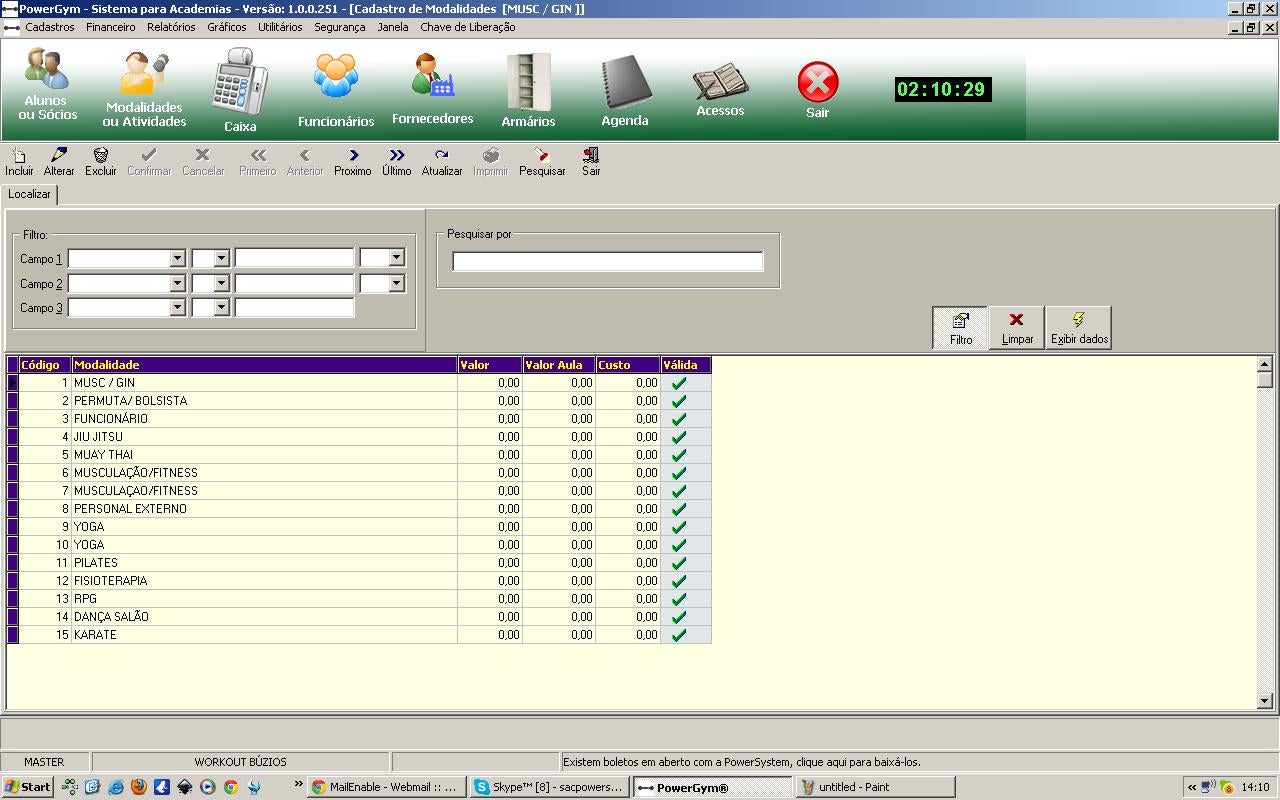Go to first record with Primeiro
Screen dimensions: 1280x800
click(257, 162)
